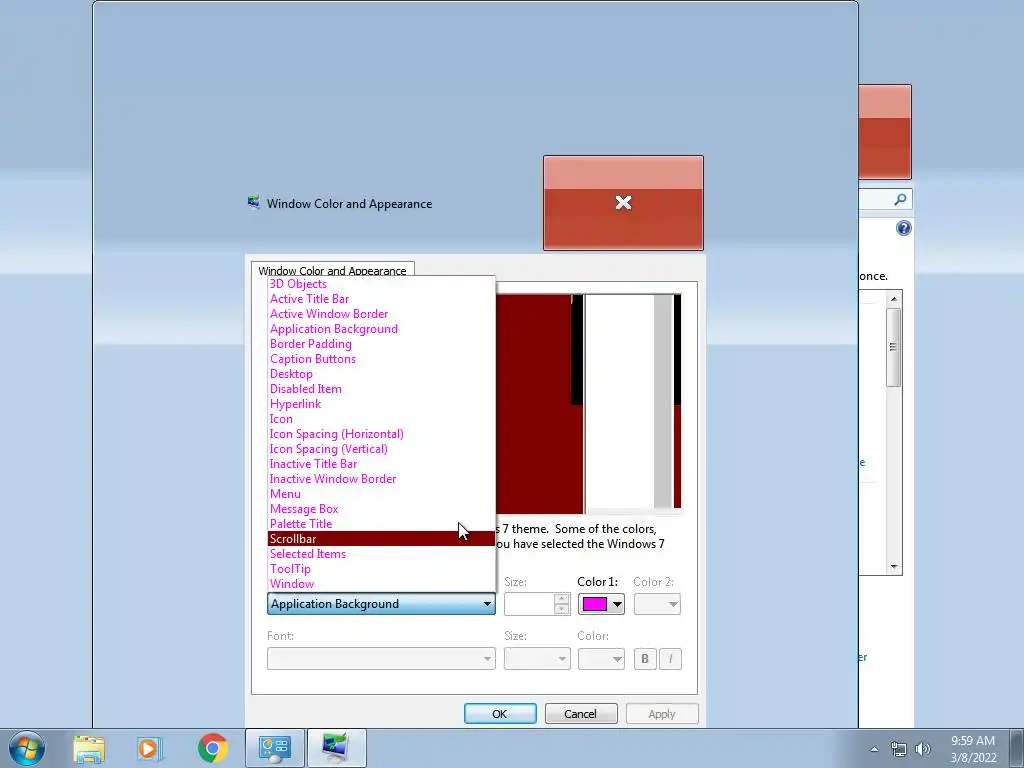Viewport: 1024px width, 768px height.
Task: Click OK to confirm appearance
Action: [500, 714]
